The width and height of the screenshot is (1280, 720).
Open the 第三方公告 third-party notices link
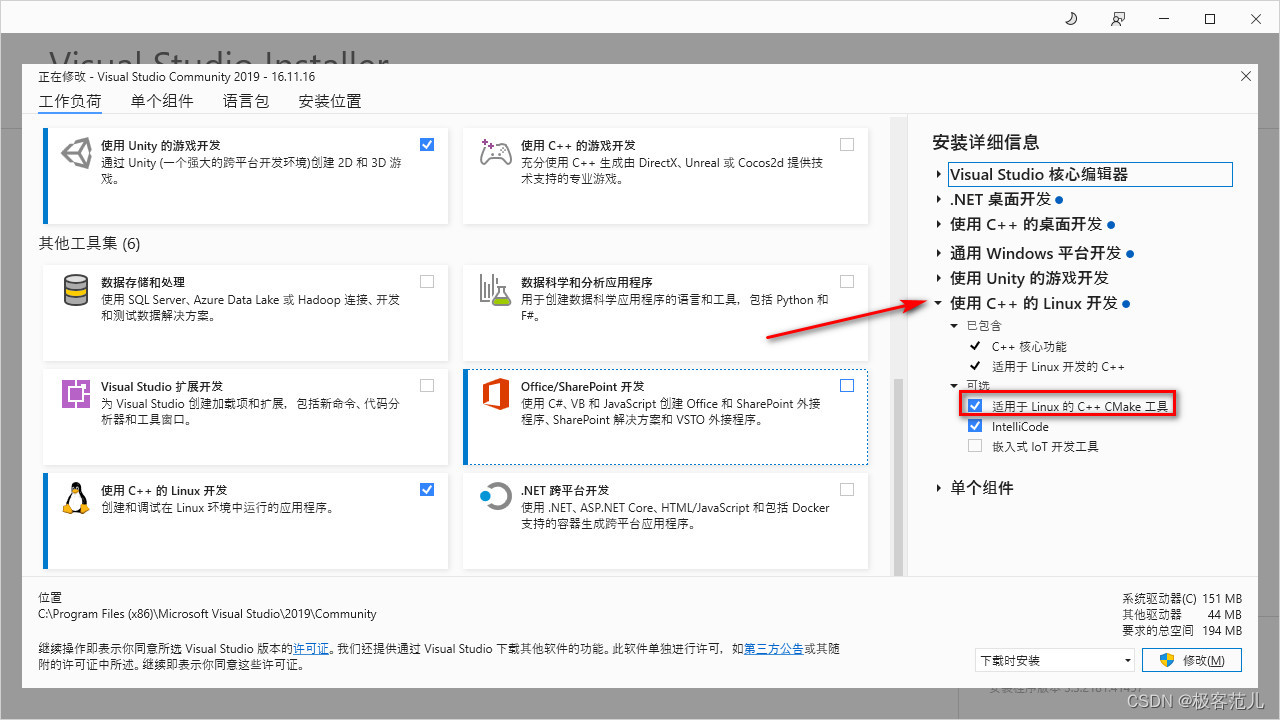pos(774,649)
